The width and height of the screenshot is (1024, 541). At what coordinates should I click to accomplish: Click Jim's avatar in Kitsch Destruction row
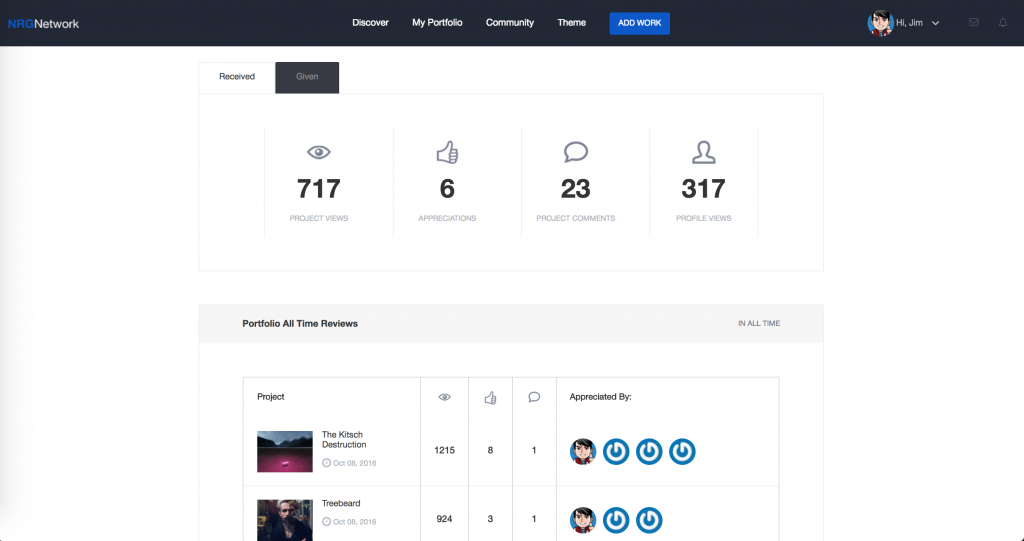pyautogui.click(x=583, y=451)
